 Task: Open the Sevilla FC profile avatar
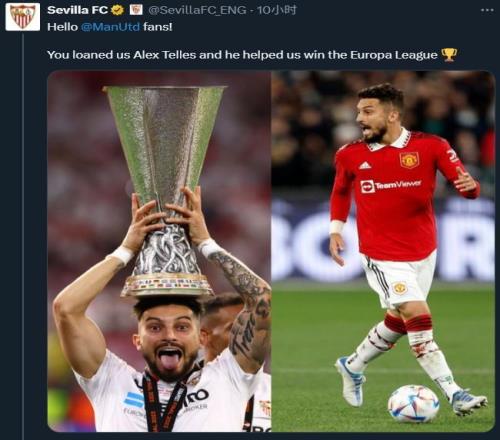[x=23, y=17]
